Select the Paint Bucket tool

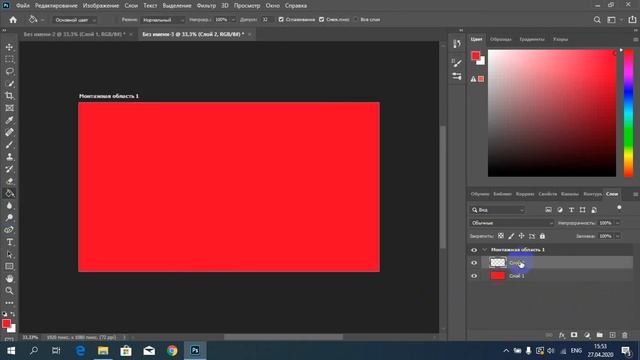[x=9, y=193]
